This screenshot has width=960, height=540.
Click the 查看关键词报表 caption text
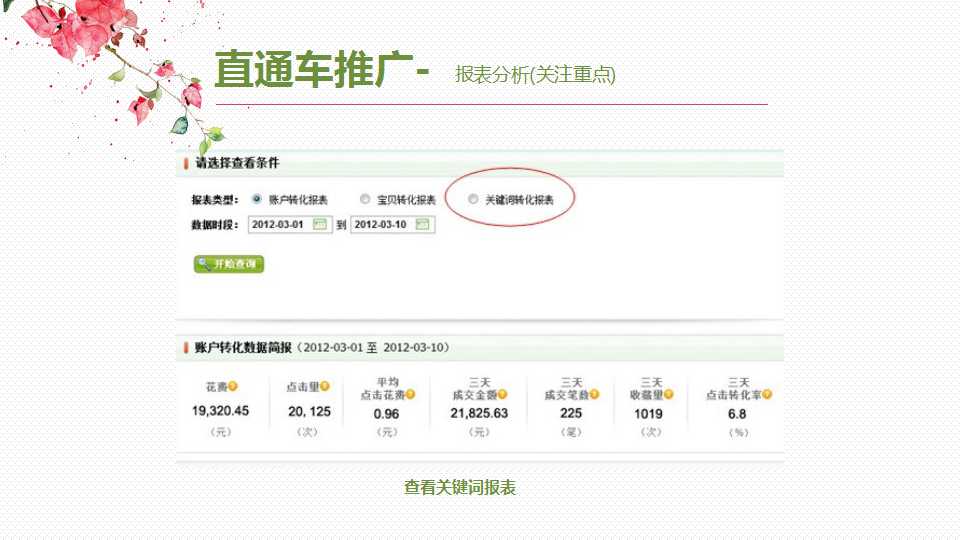point(460,487)
